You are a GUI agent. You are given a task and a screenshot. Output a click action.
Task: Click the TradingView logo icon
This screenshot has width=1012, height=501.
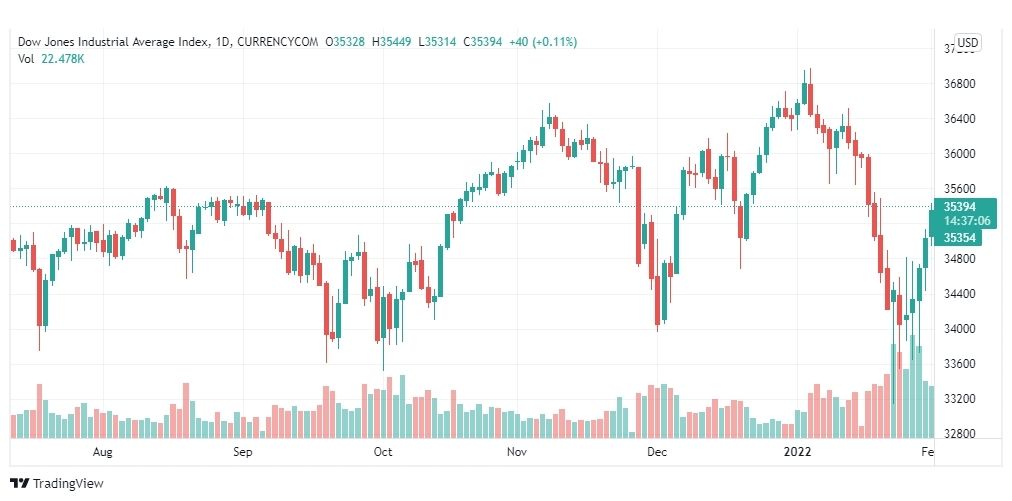(20, 484)
